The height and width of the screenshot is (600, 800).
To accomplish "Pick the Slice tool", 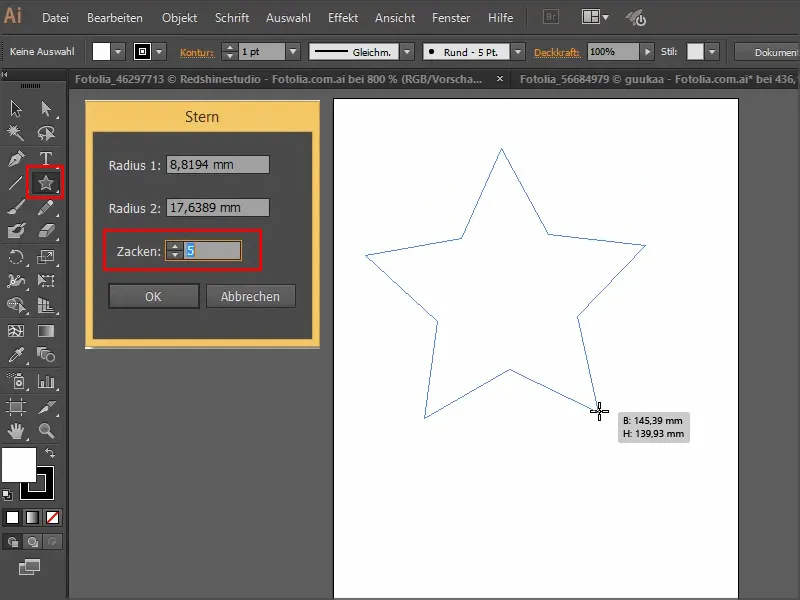I will click(46, 407).
